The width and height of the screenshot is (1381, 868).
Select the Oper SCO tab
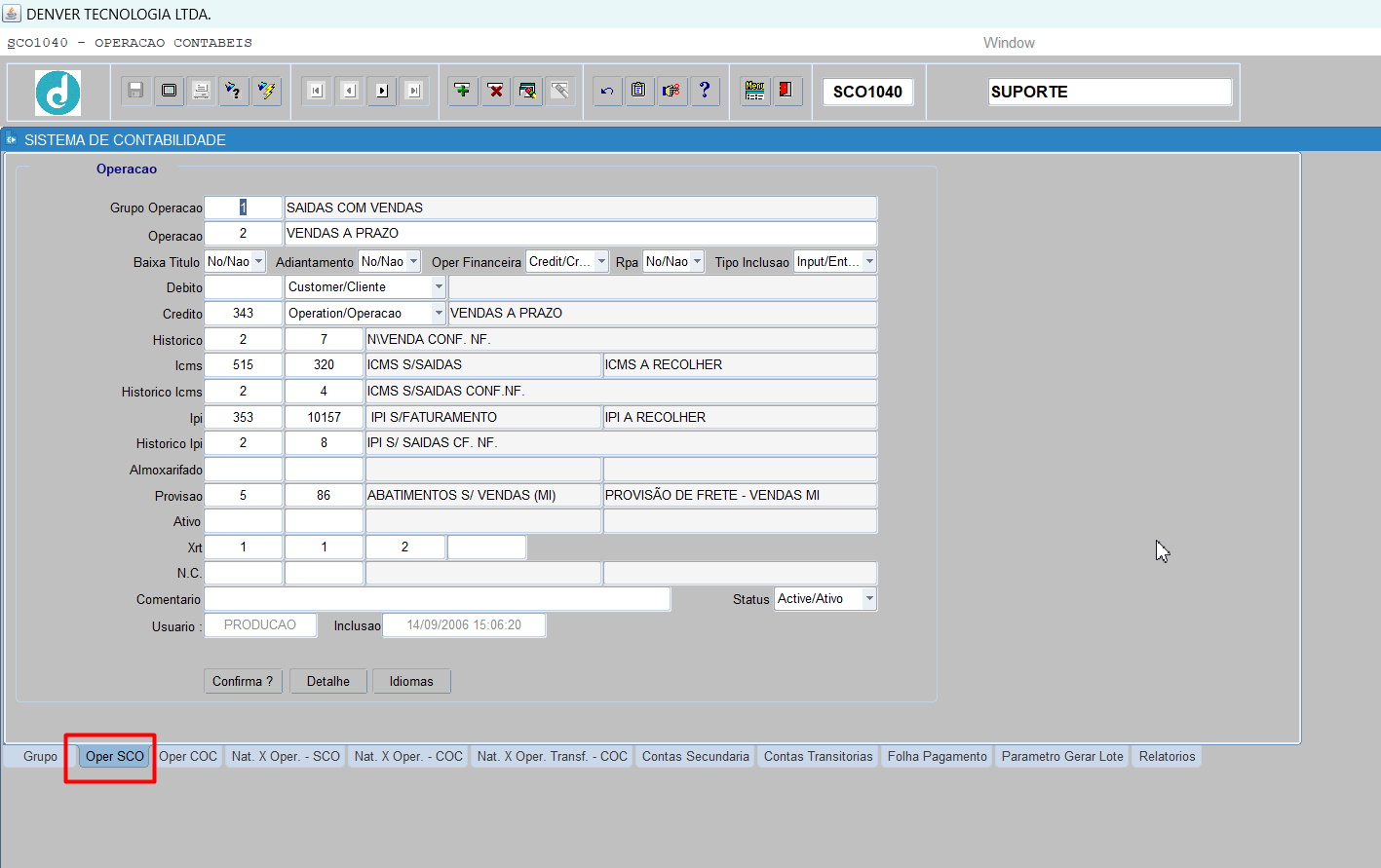click(114, 756)
